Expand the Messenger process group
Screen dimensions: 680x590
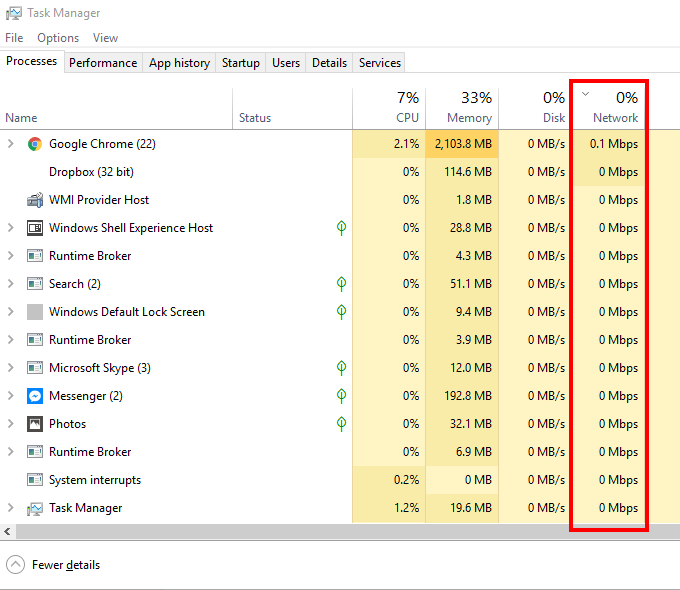[11, 396]
